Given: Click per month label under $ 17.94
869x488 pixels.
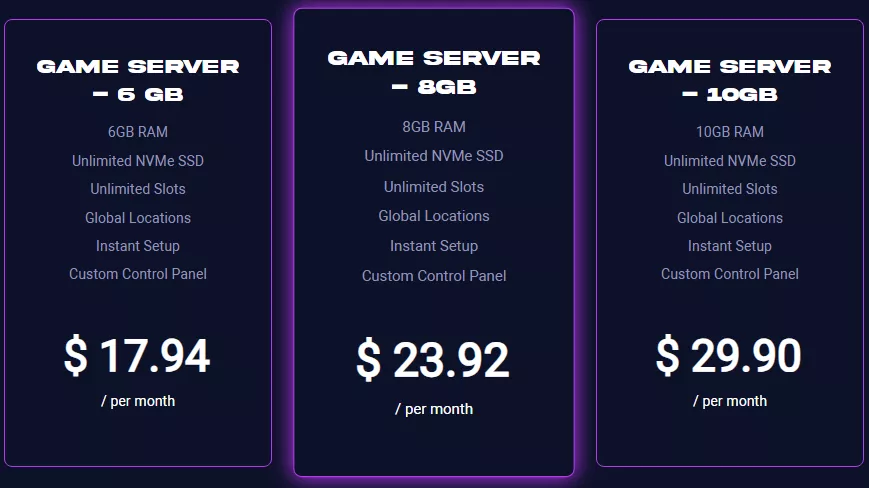Looking at the screenshot, I should point(138,401).
